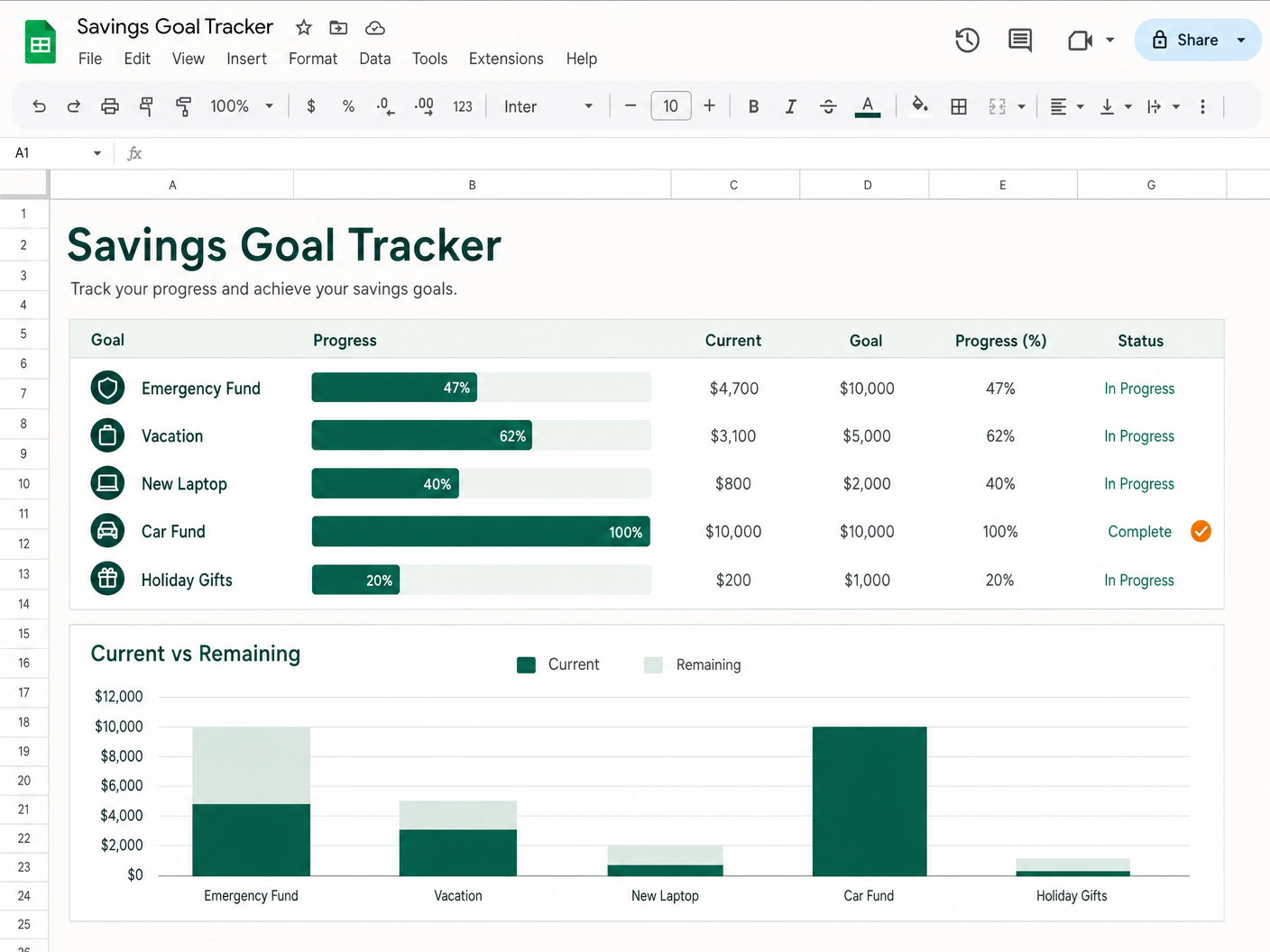Open the Format menu
Screen dimensions: 1270x952
[313, 59]
